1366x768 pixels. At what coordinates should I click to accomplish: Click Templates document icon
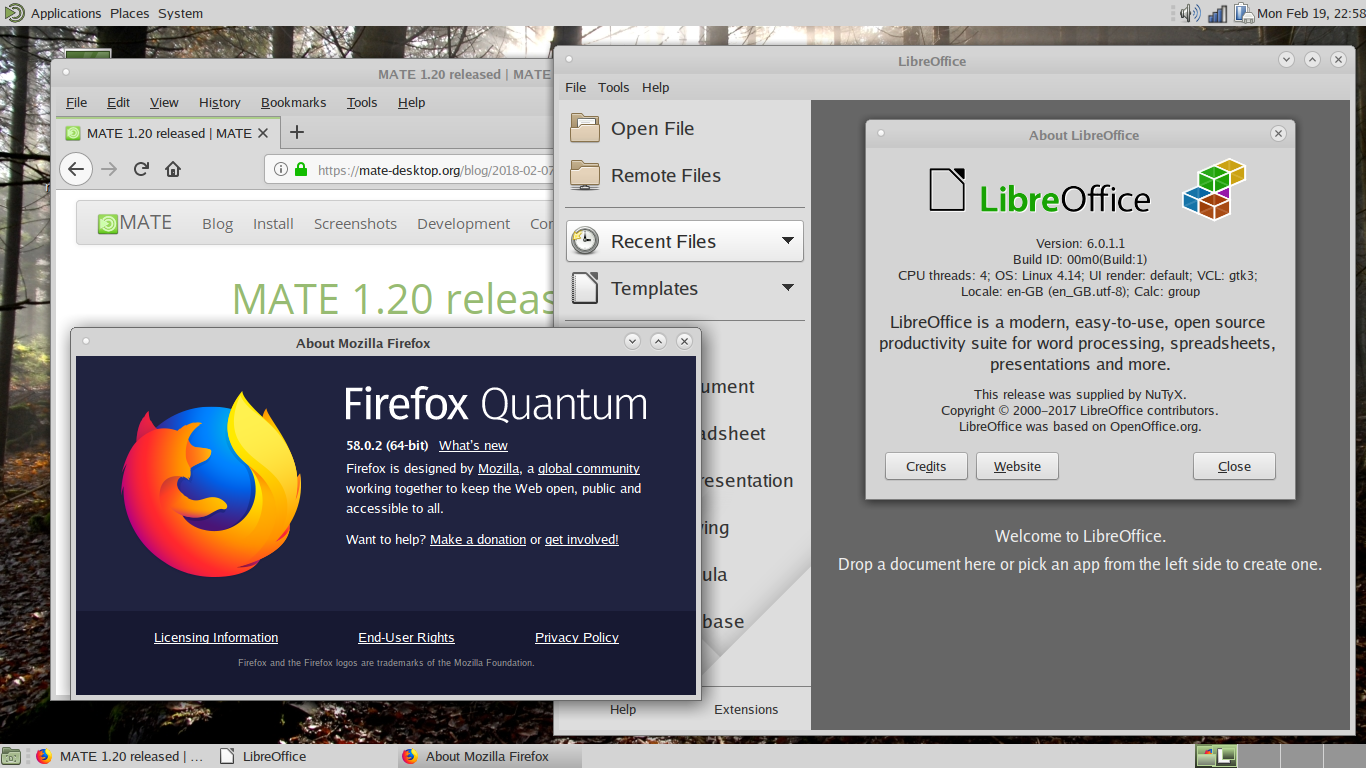coord(585,288)
